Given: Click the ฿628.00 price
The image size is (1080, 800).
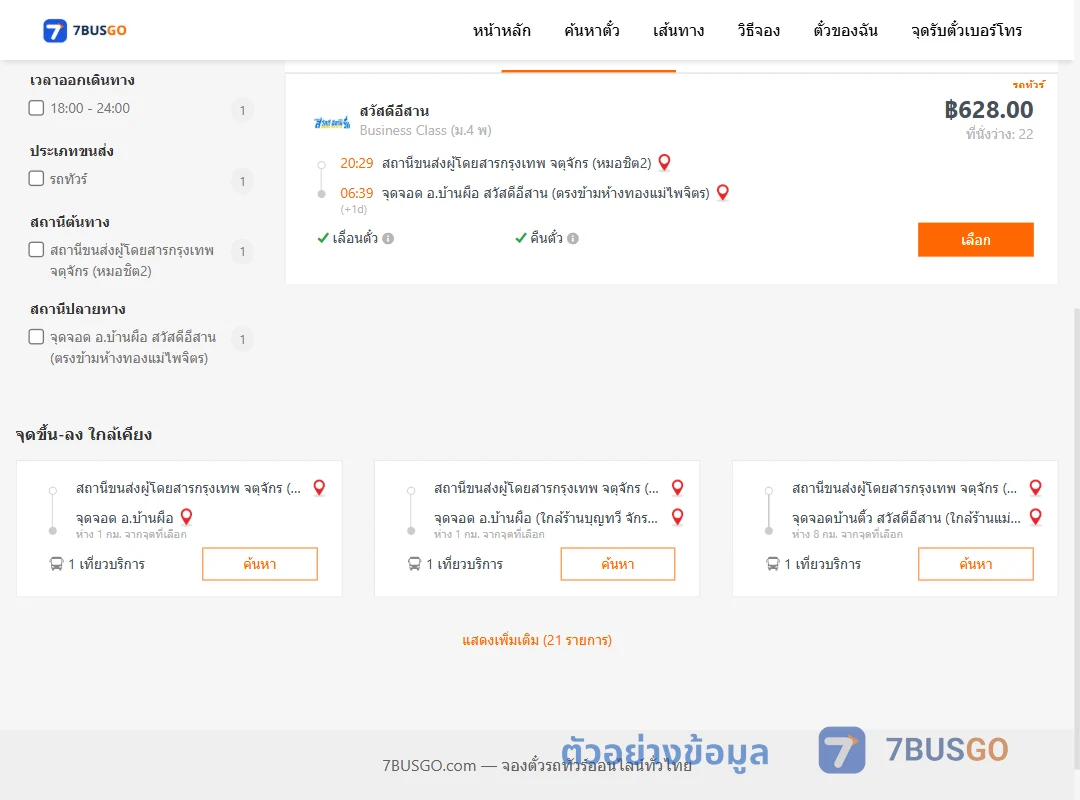Looking at the screenshot, I should click(988, 110).
